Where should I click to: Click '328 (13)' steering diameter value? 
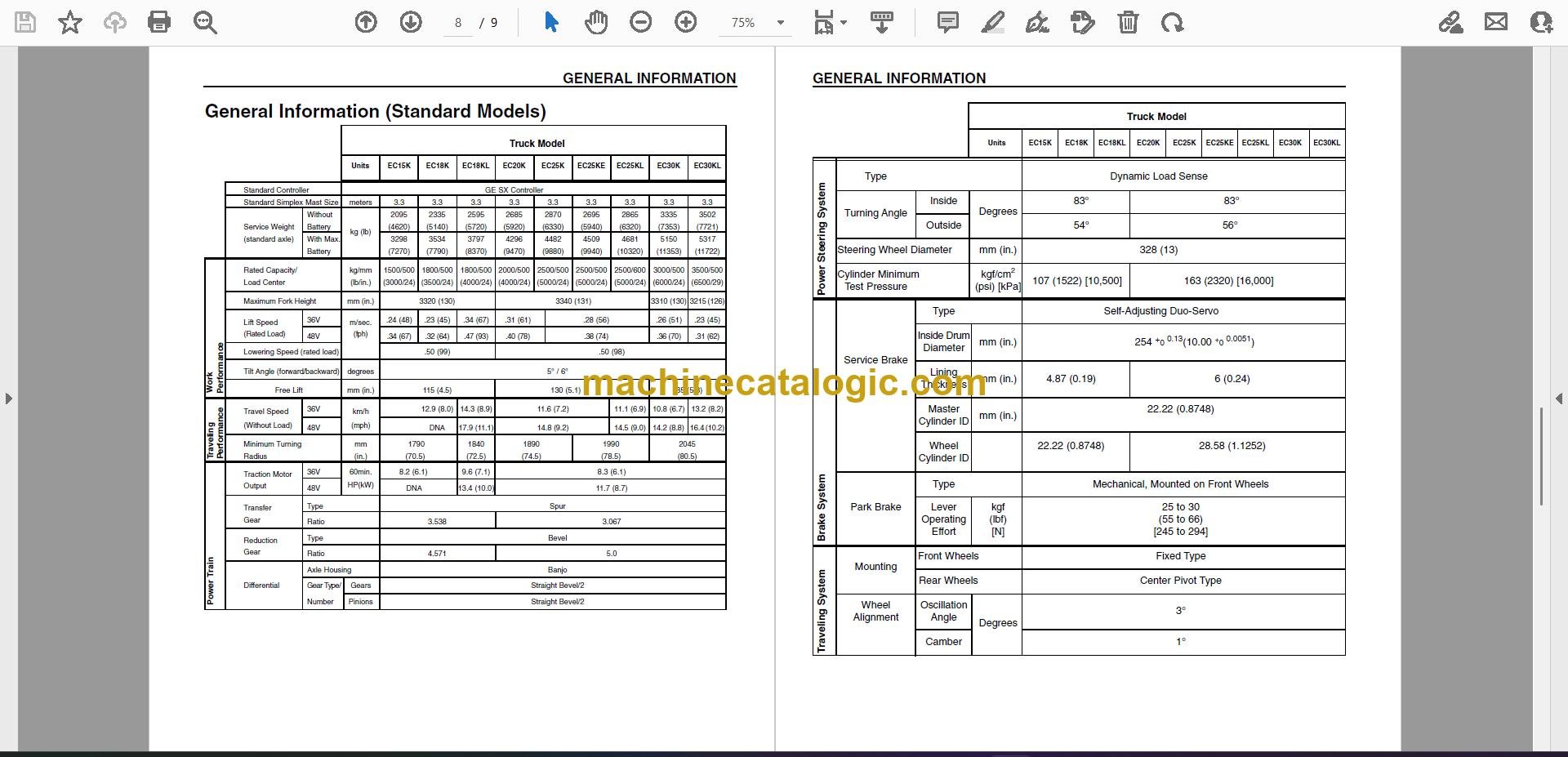click(x=1158, y=250)
